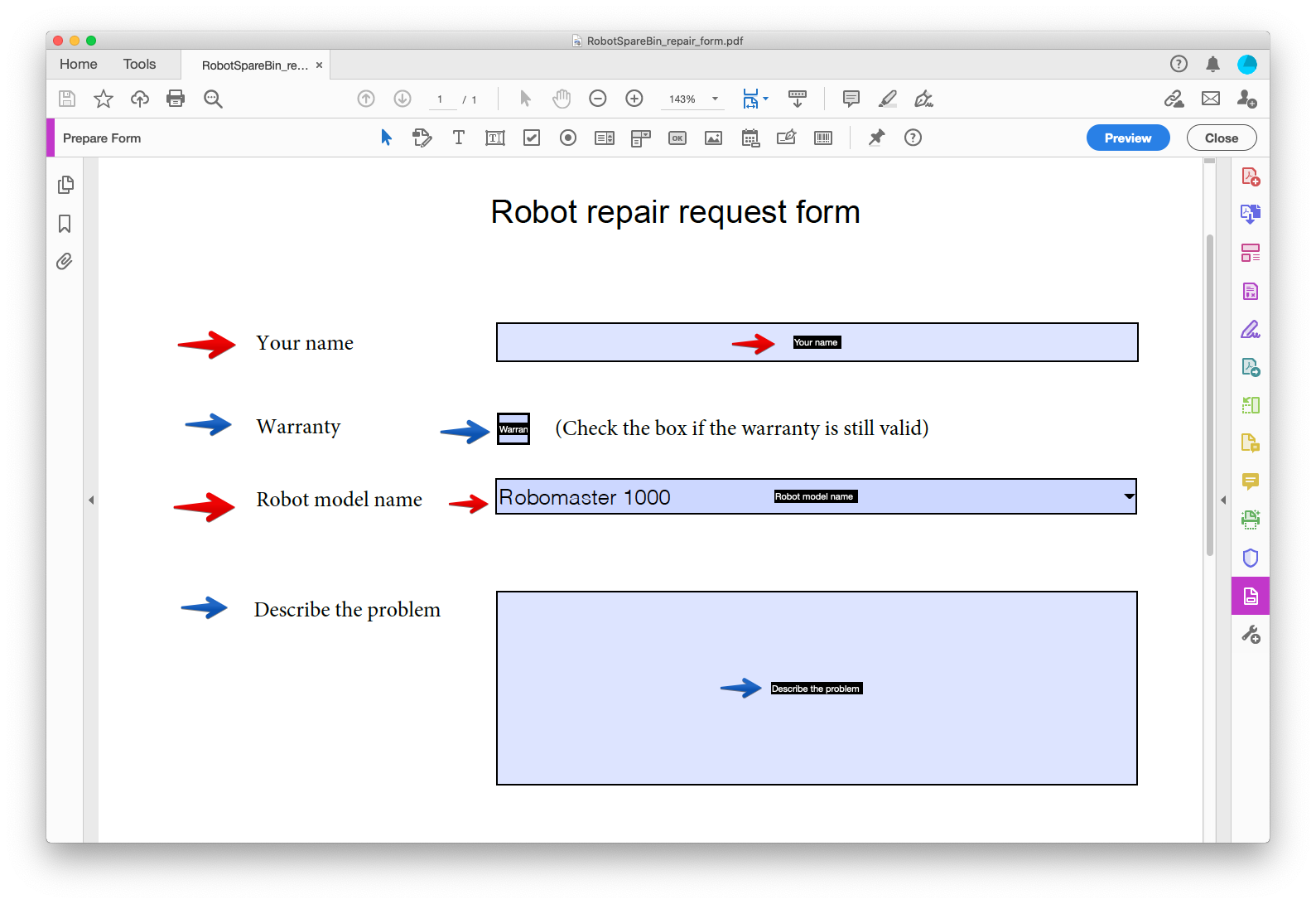Upload the file to the cloud
This screenshot has height=904, width=1316.
(x=140, y=99)
